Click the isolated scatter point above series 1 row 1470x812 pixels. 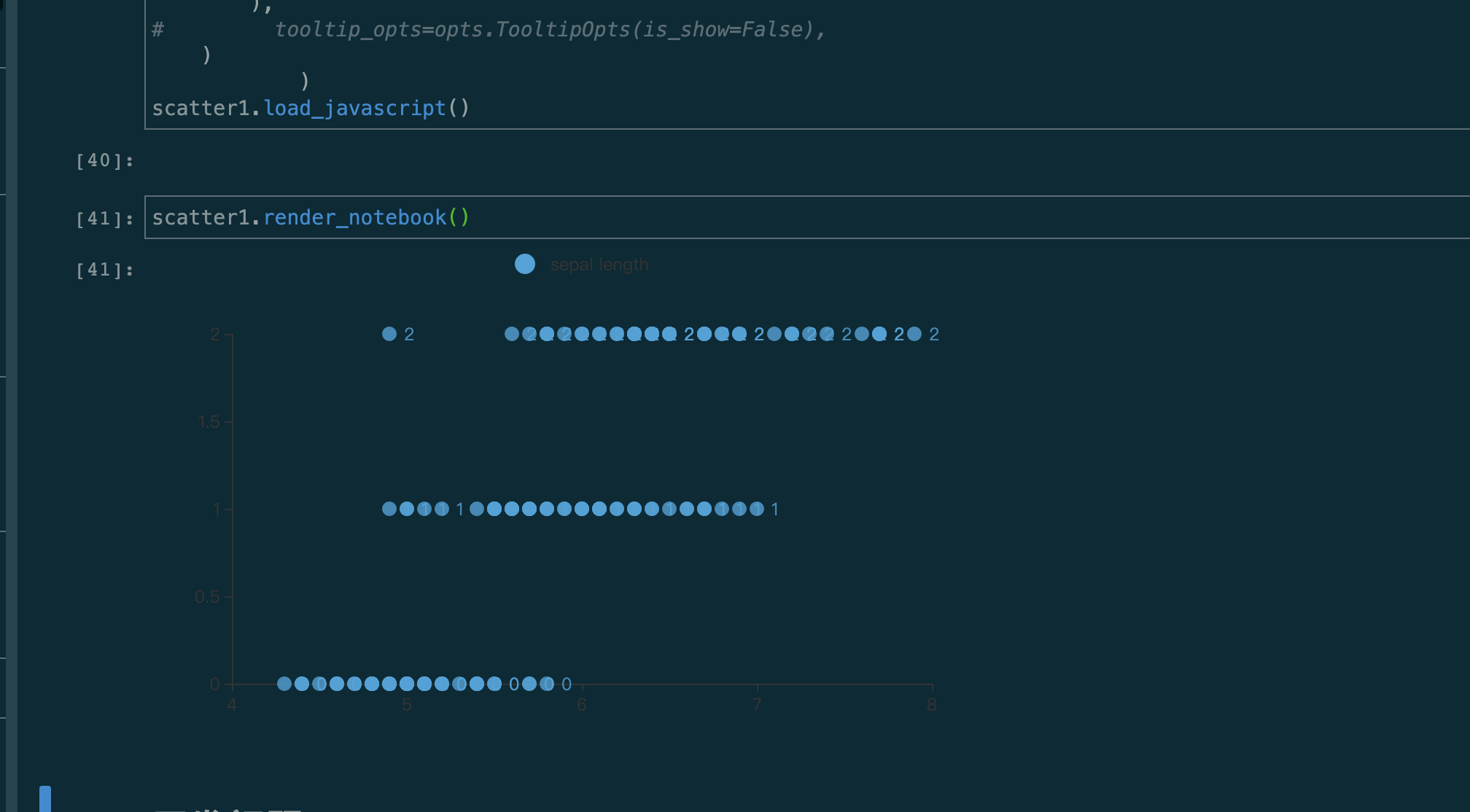(389, 334)
